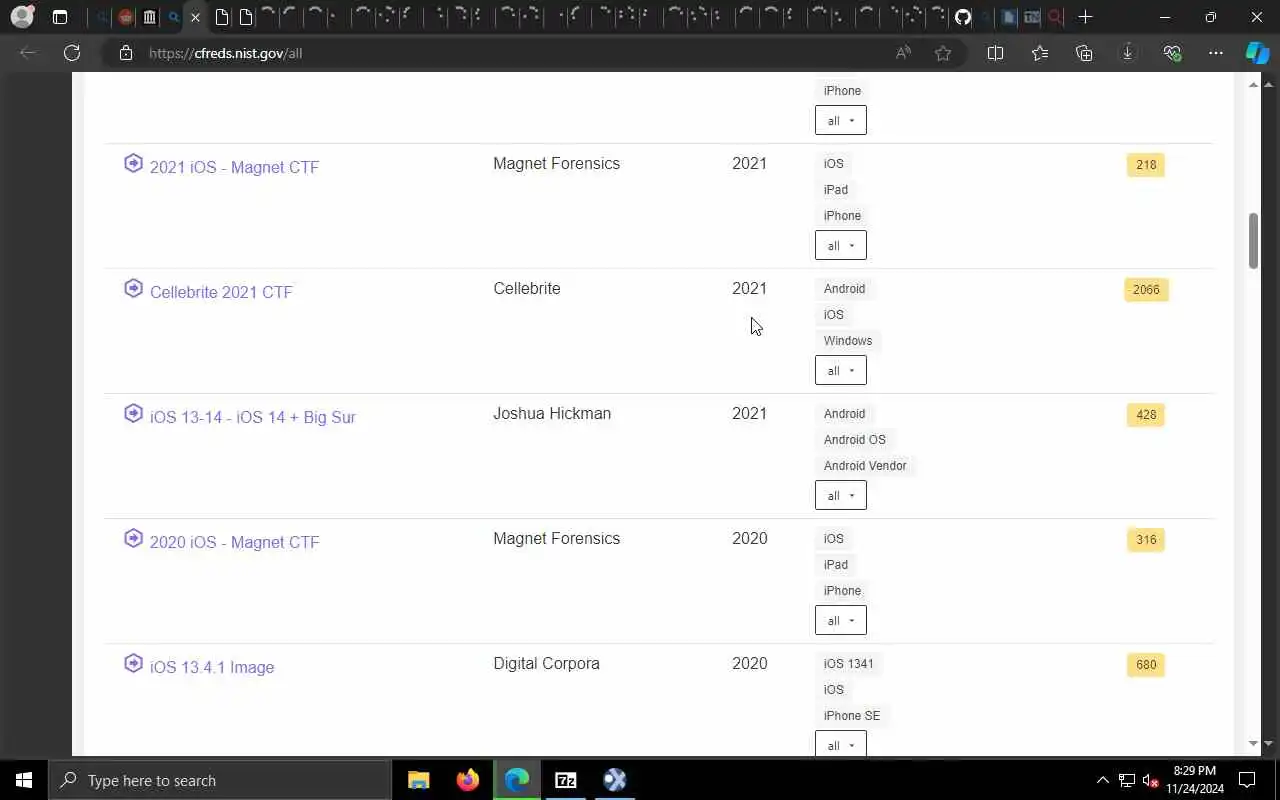Expand 'all' tags dropdown for iOS 13.4.1 Image
The width and height of the screenshot is (1280, 800).
pyautogui.click(x=841, y=745)
